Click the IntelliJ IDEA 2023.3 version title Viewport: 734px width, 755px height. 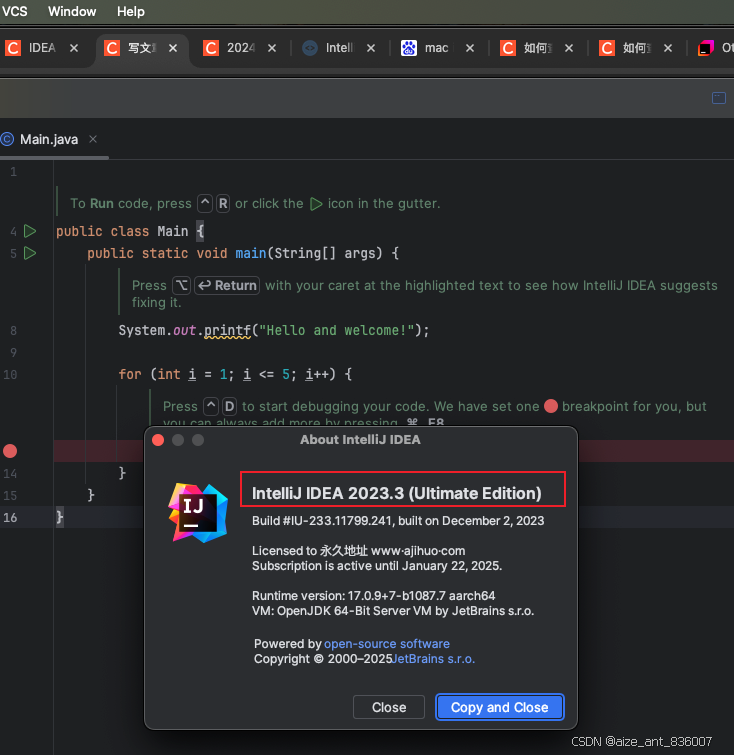[396, 493]
